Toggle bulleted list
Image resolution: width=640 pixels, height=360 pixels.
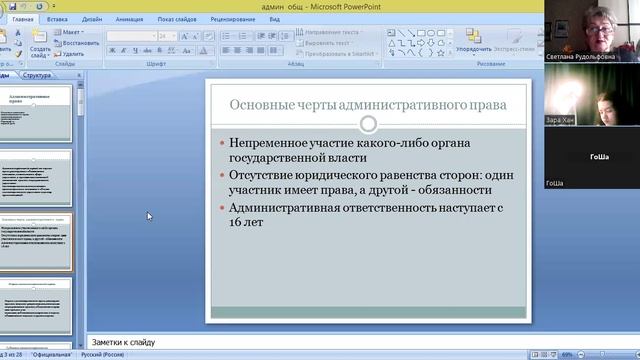[226, 37]
